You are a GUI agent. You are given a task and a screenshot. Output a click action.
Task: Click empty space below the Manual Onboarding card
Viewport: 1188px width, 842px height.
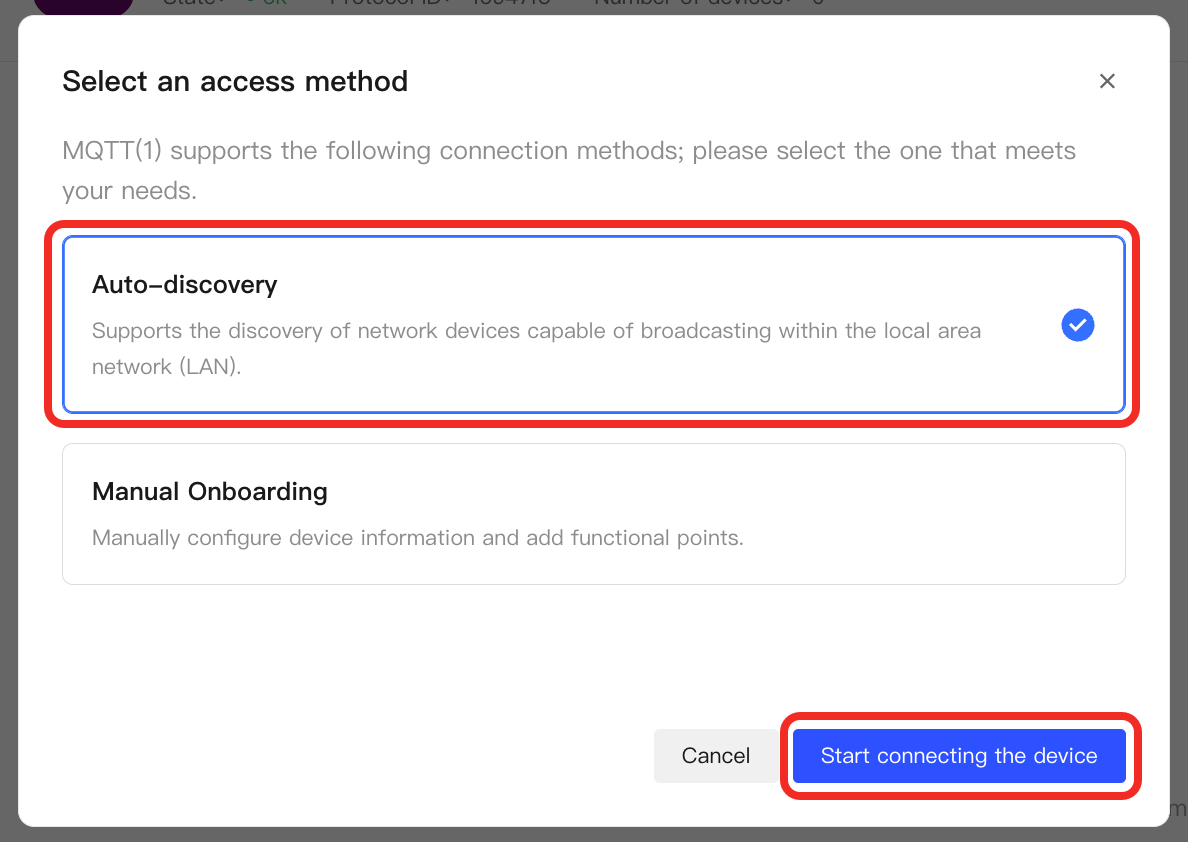(x=593, y=652)
